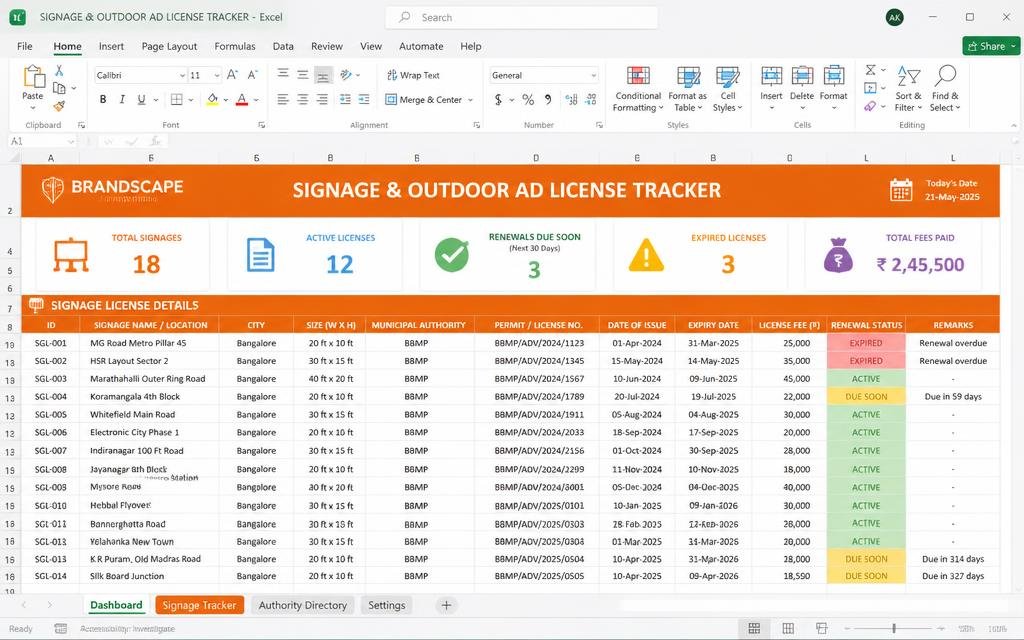Click the increase indent icon

tap(364, 99)
